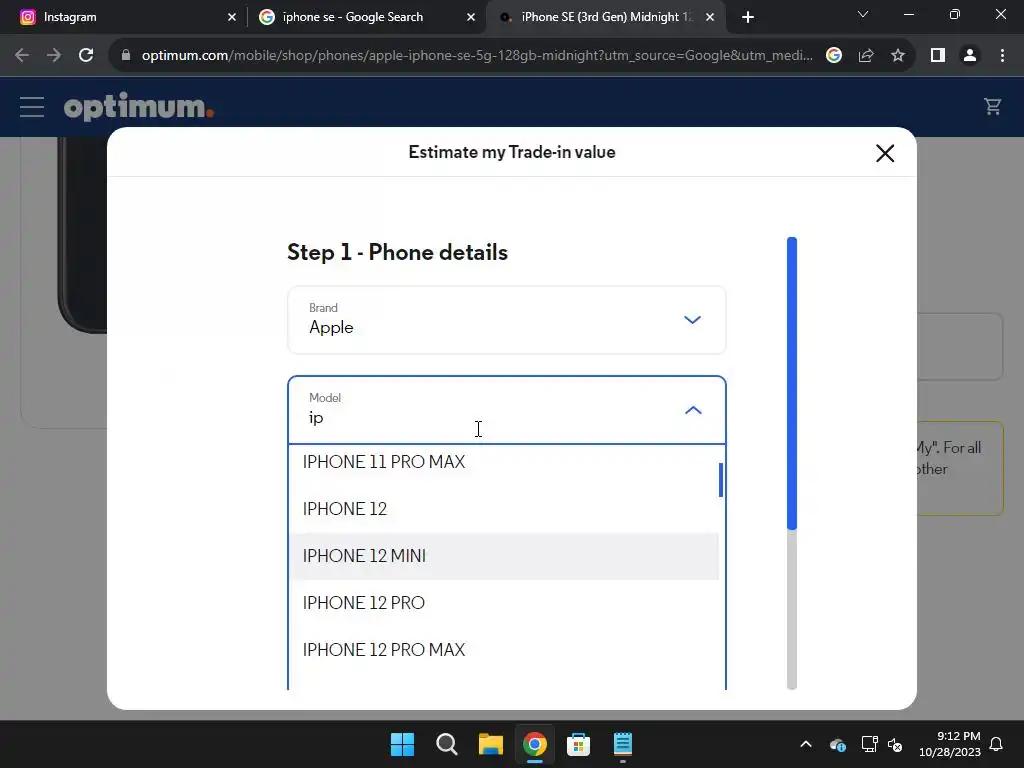Open the Windows Start menu
The image size is (1024, 768).
pyautogui.click(x=402, y=744)
